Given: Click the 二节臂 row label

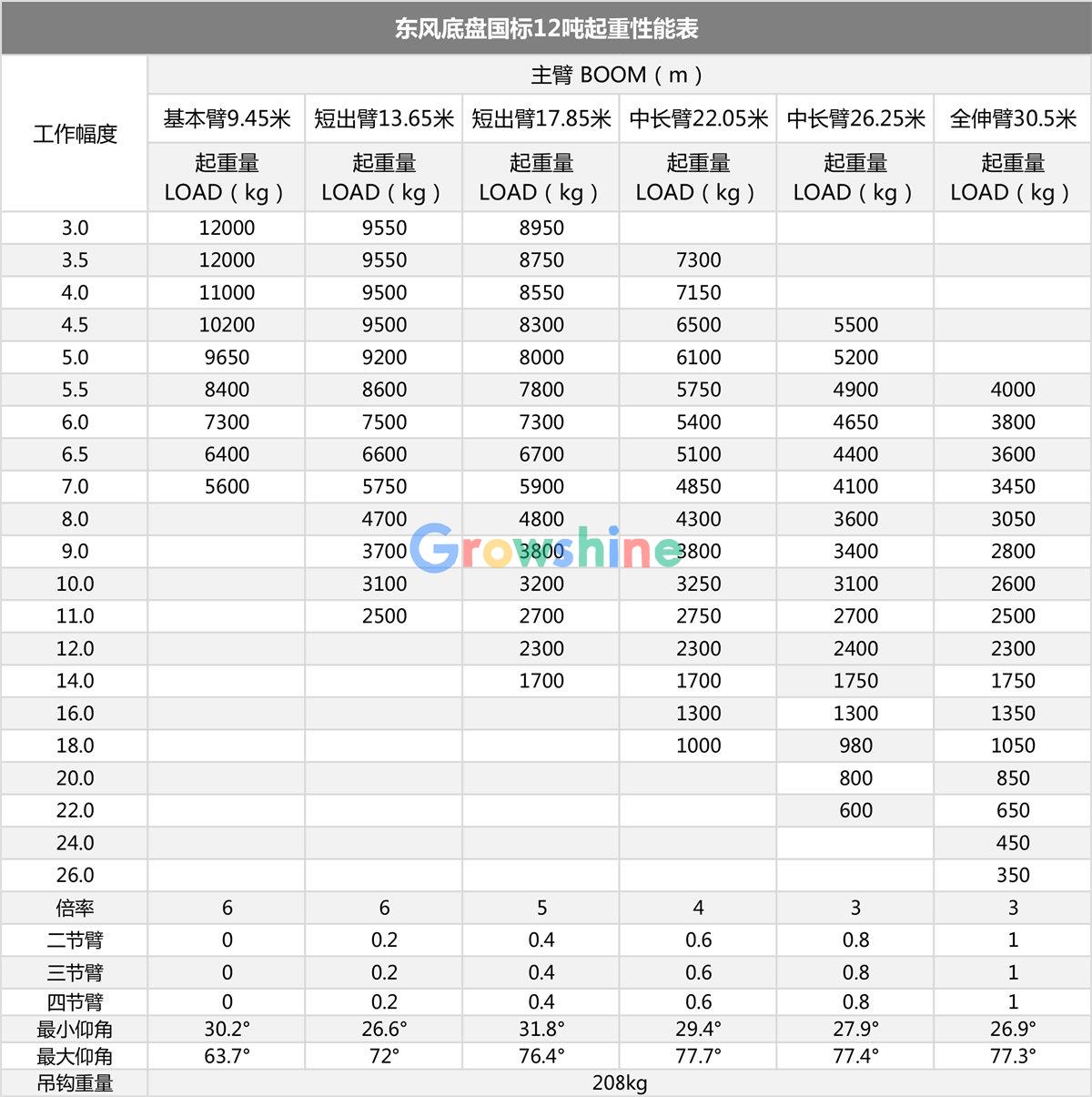Looking at the screenshot, I should (x=75, y=940).
